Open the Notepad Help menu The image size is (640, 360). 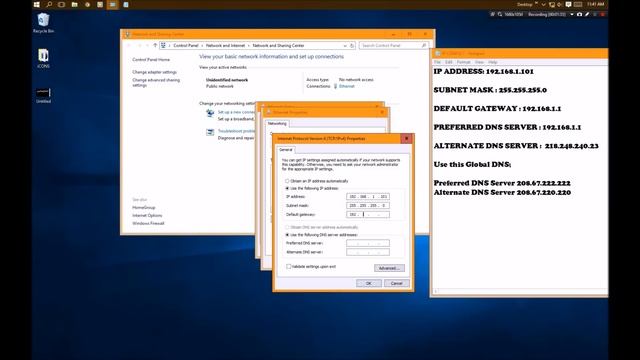pos(493,62)
